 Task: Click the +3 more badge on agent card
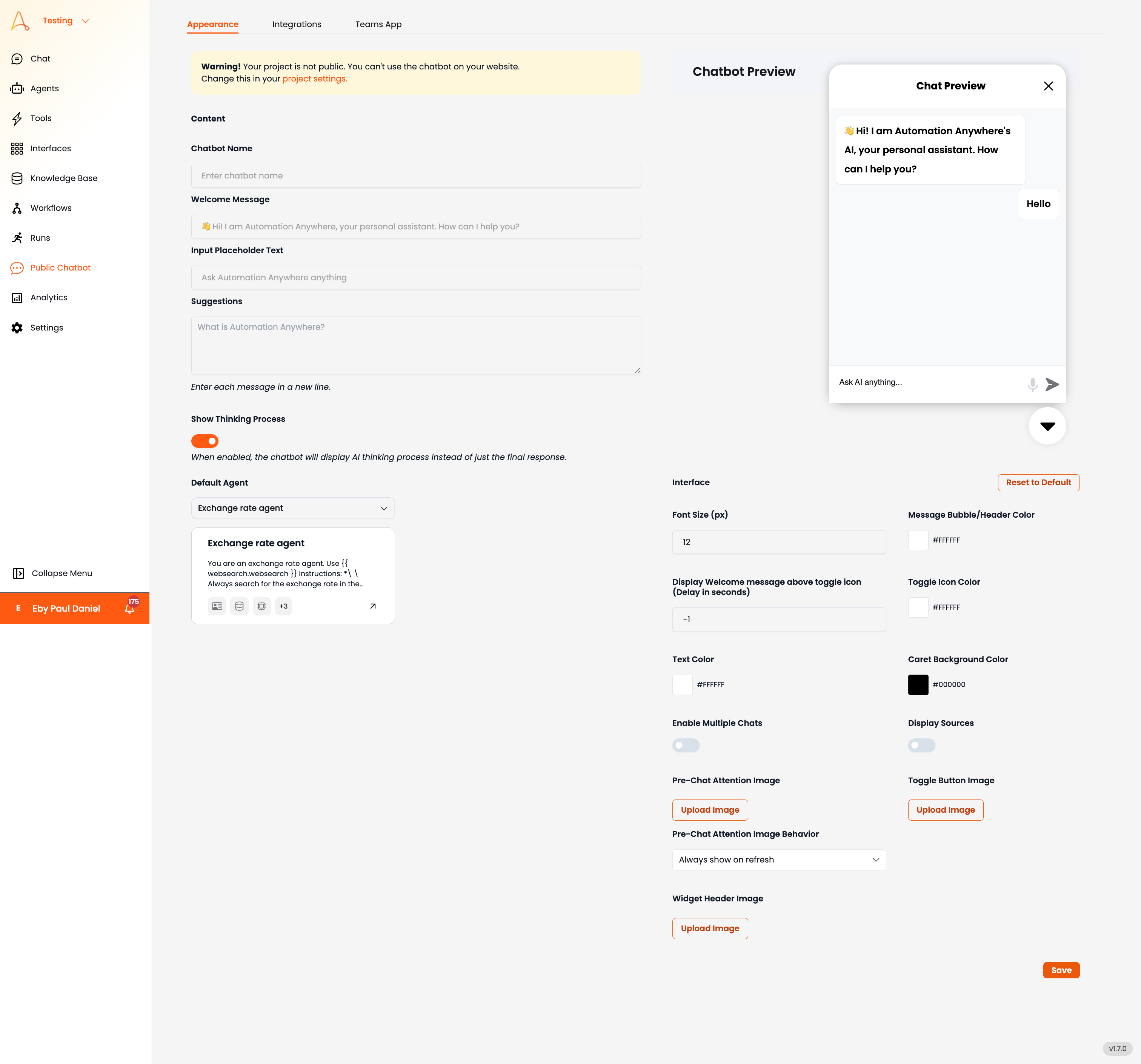[283, 606]
